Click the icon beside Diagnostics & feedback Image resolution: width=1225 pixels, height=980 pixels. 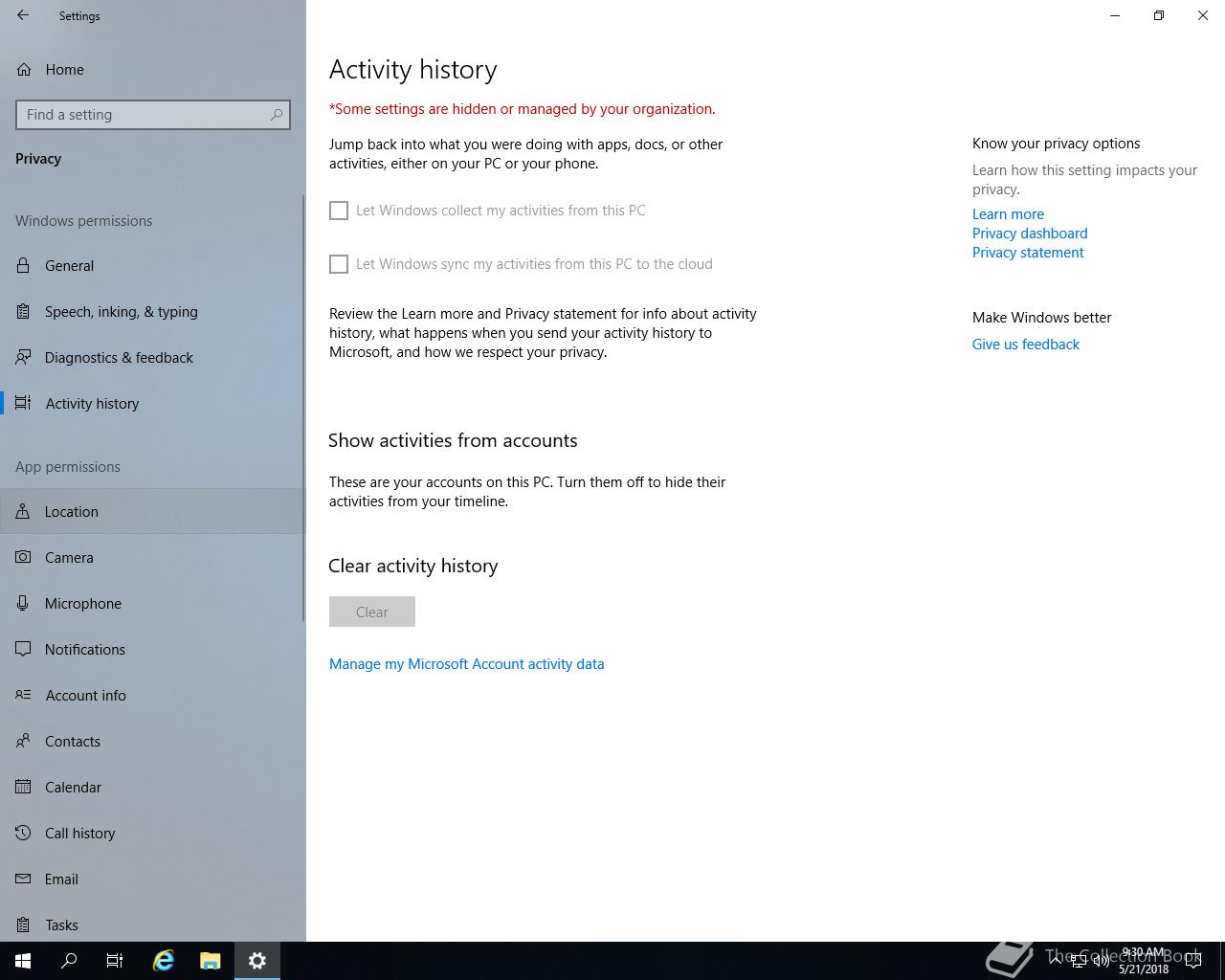[x=24, y=357]
